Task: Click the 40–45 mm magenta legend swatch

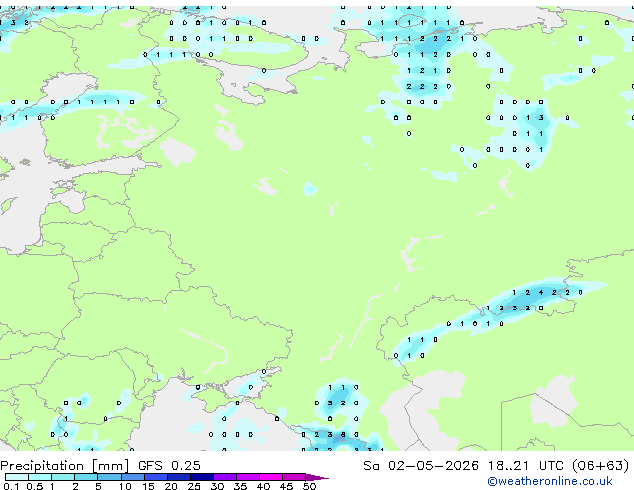Action: (x=271, y=477)
